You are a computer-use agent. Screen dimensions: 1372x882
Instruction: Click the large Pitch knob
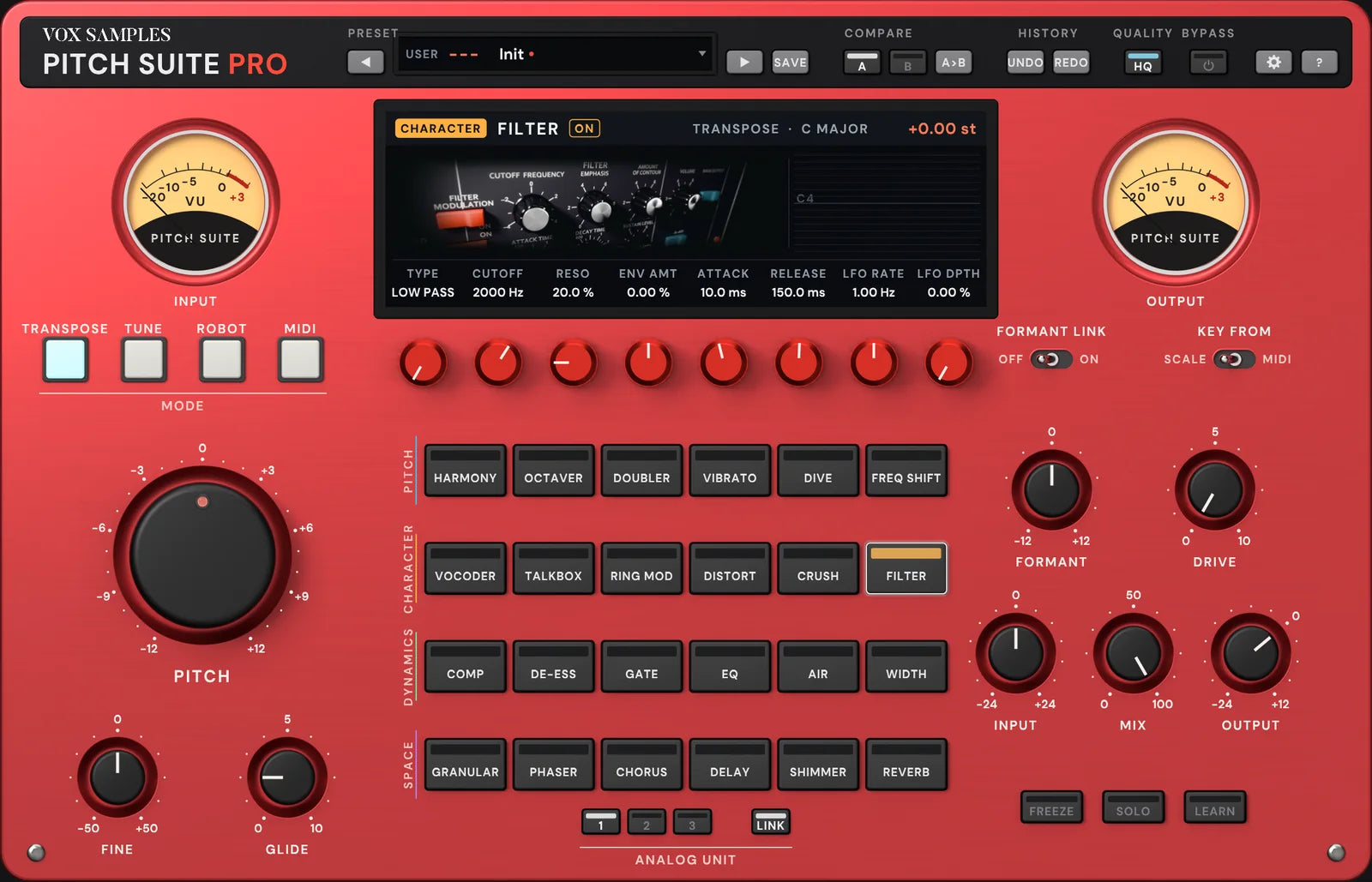tap(202, 555)
